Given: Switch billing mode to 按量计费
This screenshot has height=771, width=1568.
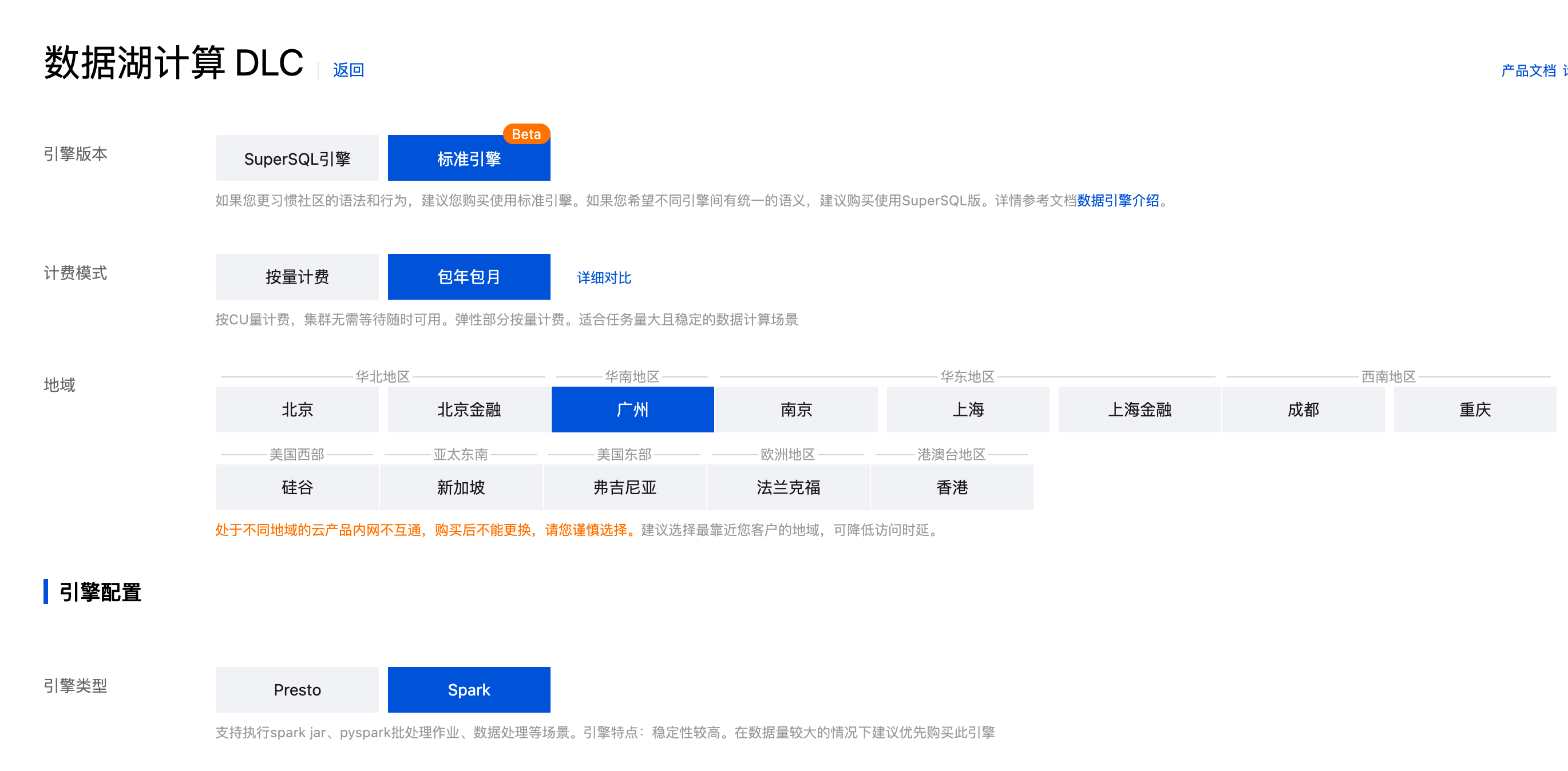Looking at the screenshot, I should [x=297, y=277].
